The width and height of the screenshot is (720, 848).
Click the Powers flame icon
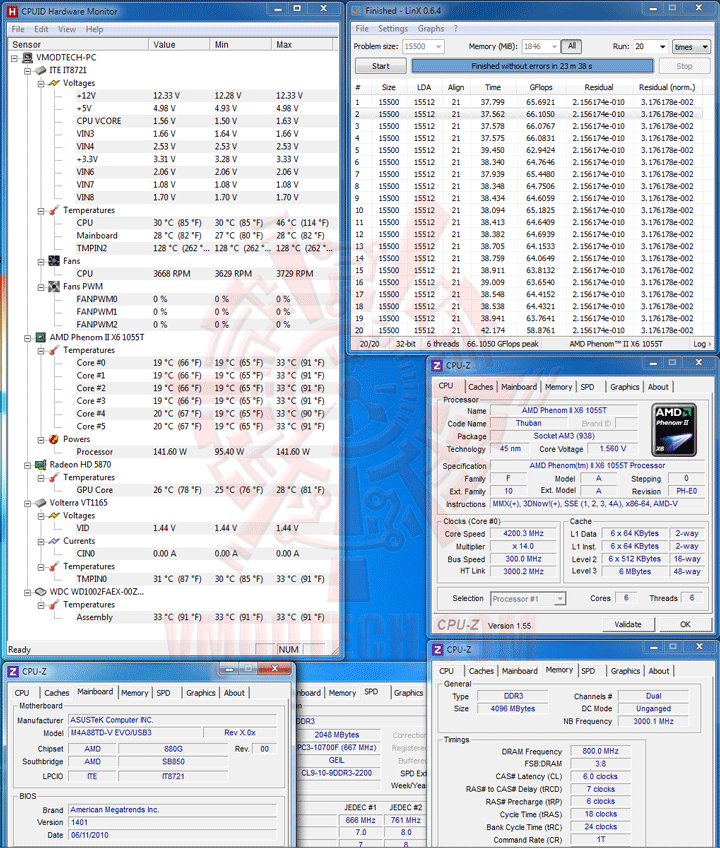coord(54,439)
